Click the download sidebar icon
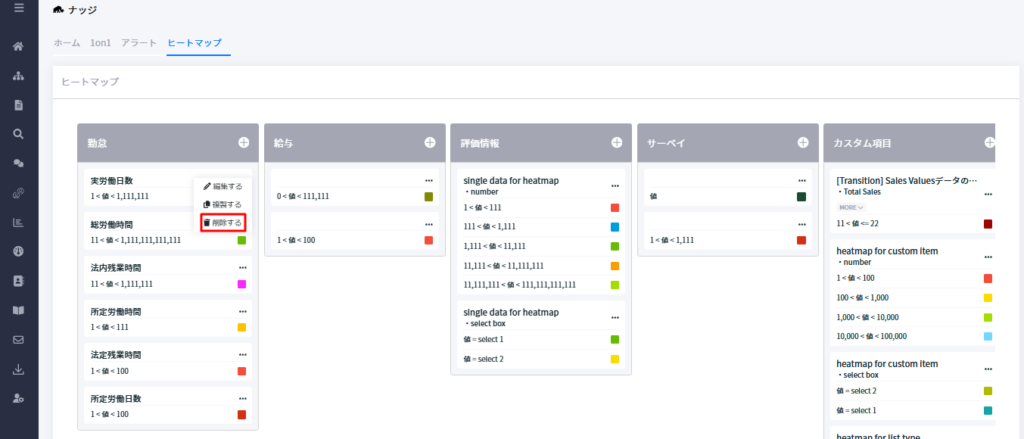This screenshot has height=439, width=1024. [18, 369]
